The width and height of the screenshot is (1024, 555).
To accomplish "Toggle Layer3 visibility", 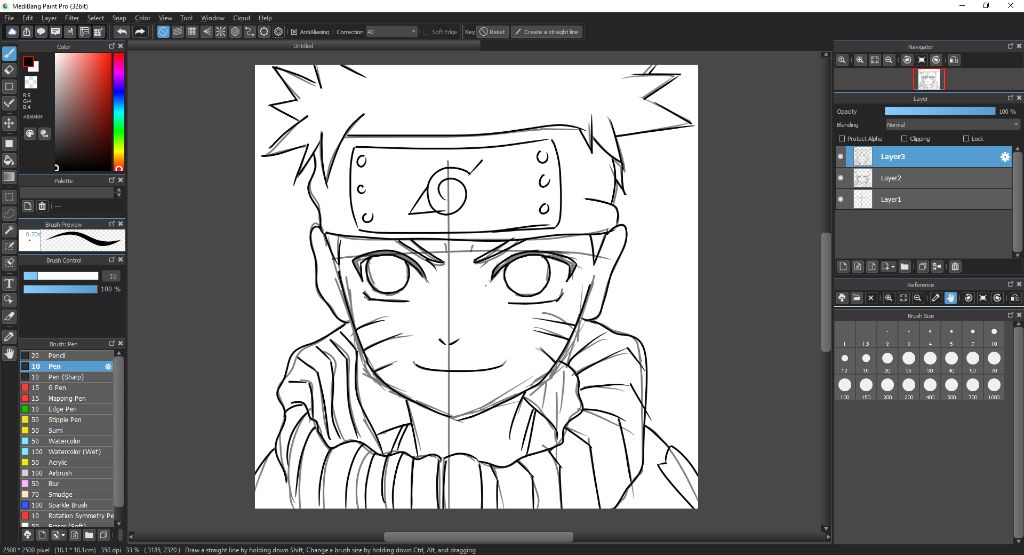I will 840,157.
